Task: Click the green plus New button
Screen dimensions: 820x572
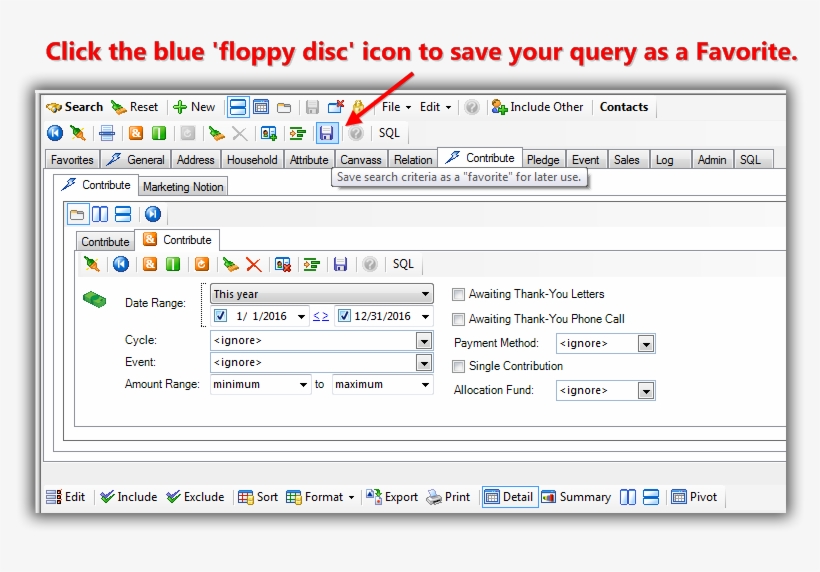Action: (x=194, y=107)
